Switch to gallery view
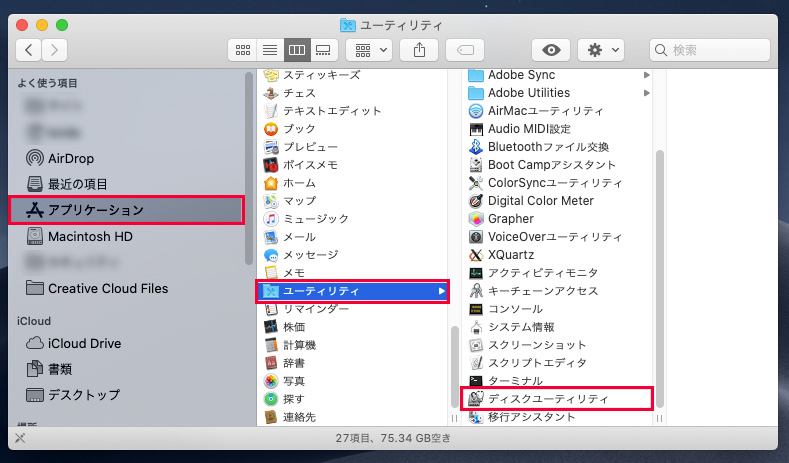 pyautogui.click(x=323, y=50)
